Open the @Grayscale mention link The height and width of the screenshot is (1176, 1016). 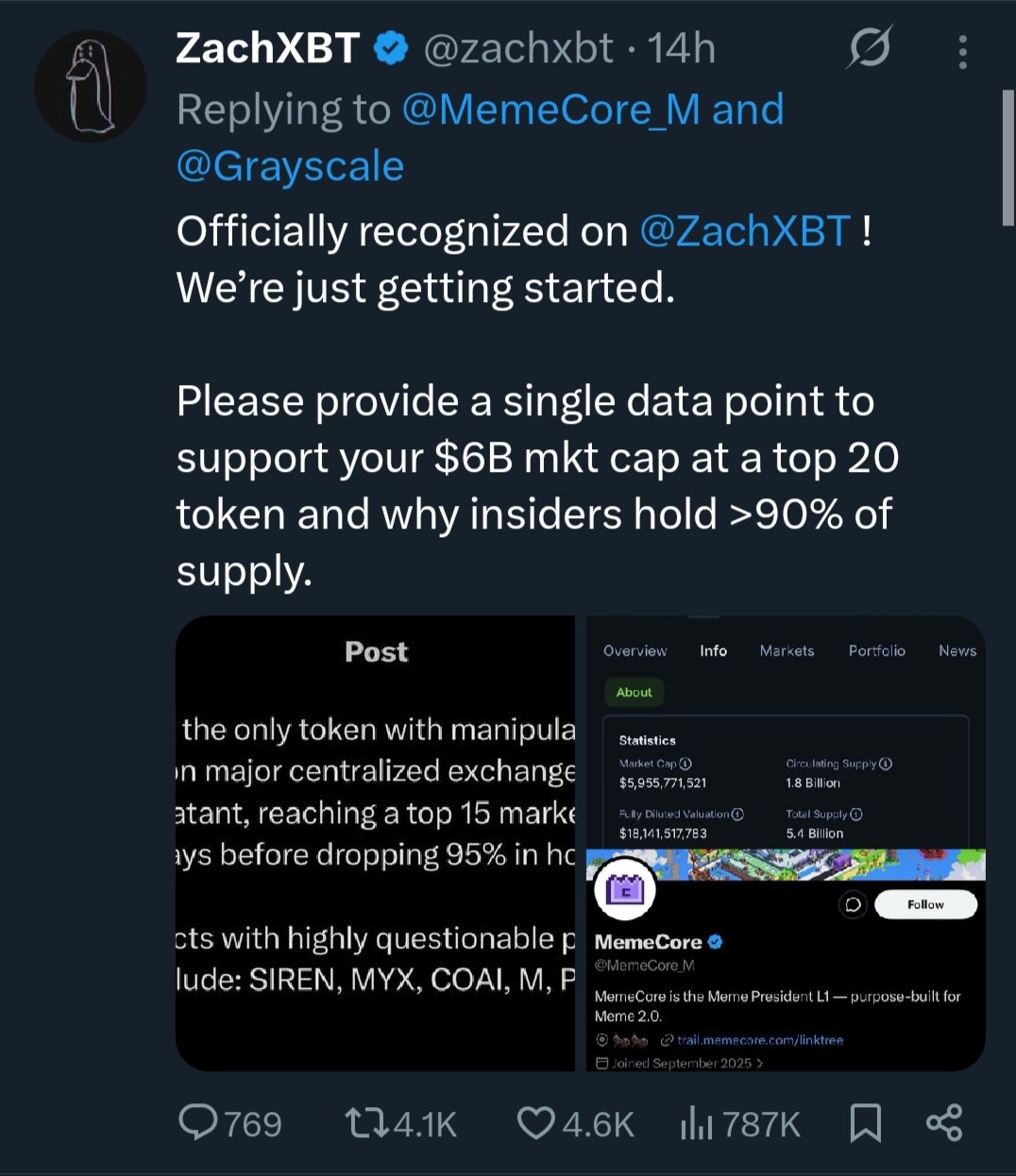tap(290, 166)
